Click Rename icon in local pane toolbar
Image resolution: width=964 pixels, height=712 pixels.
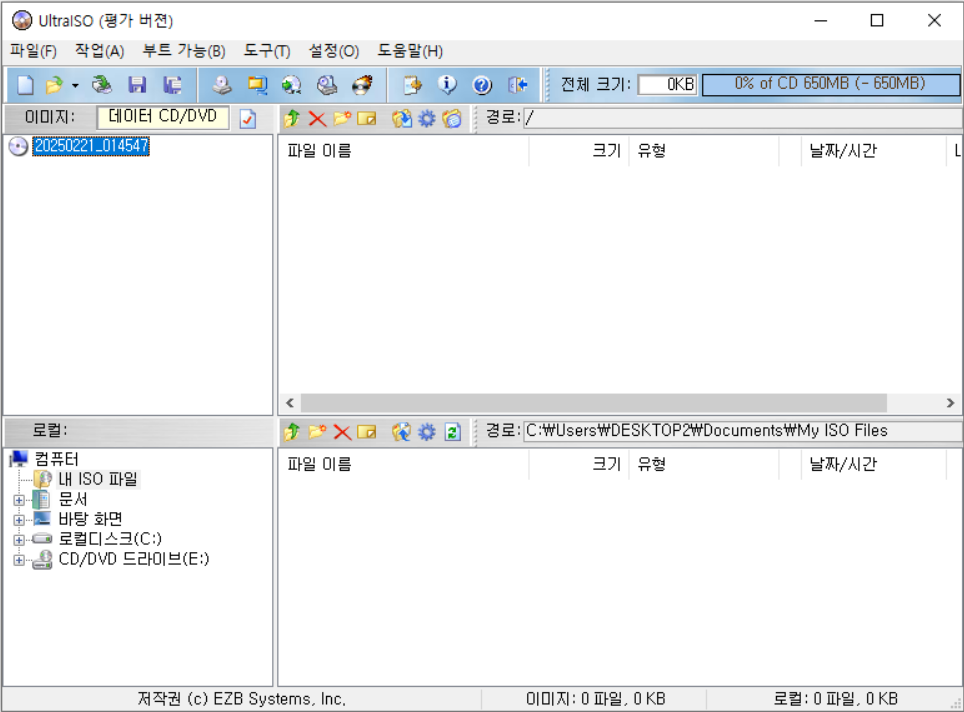pyautogui.click(x=366, y=432)
